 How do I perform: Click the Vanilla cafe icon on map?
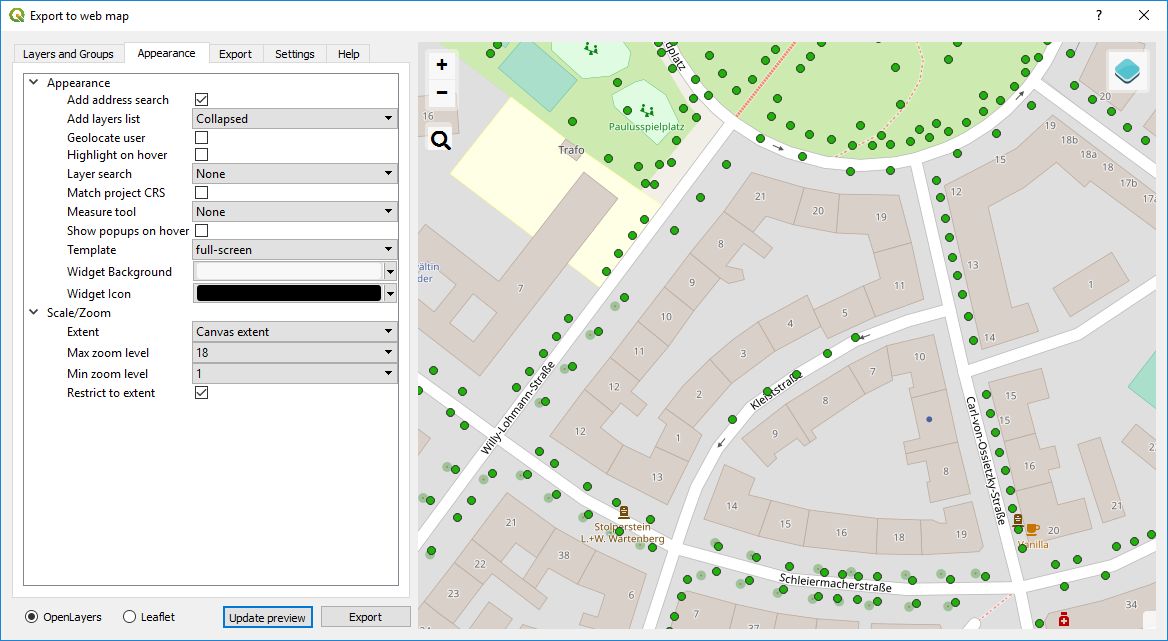pyautogui.click(x=1032, y=529)
